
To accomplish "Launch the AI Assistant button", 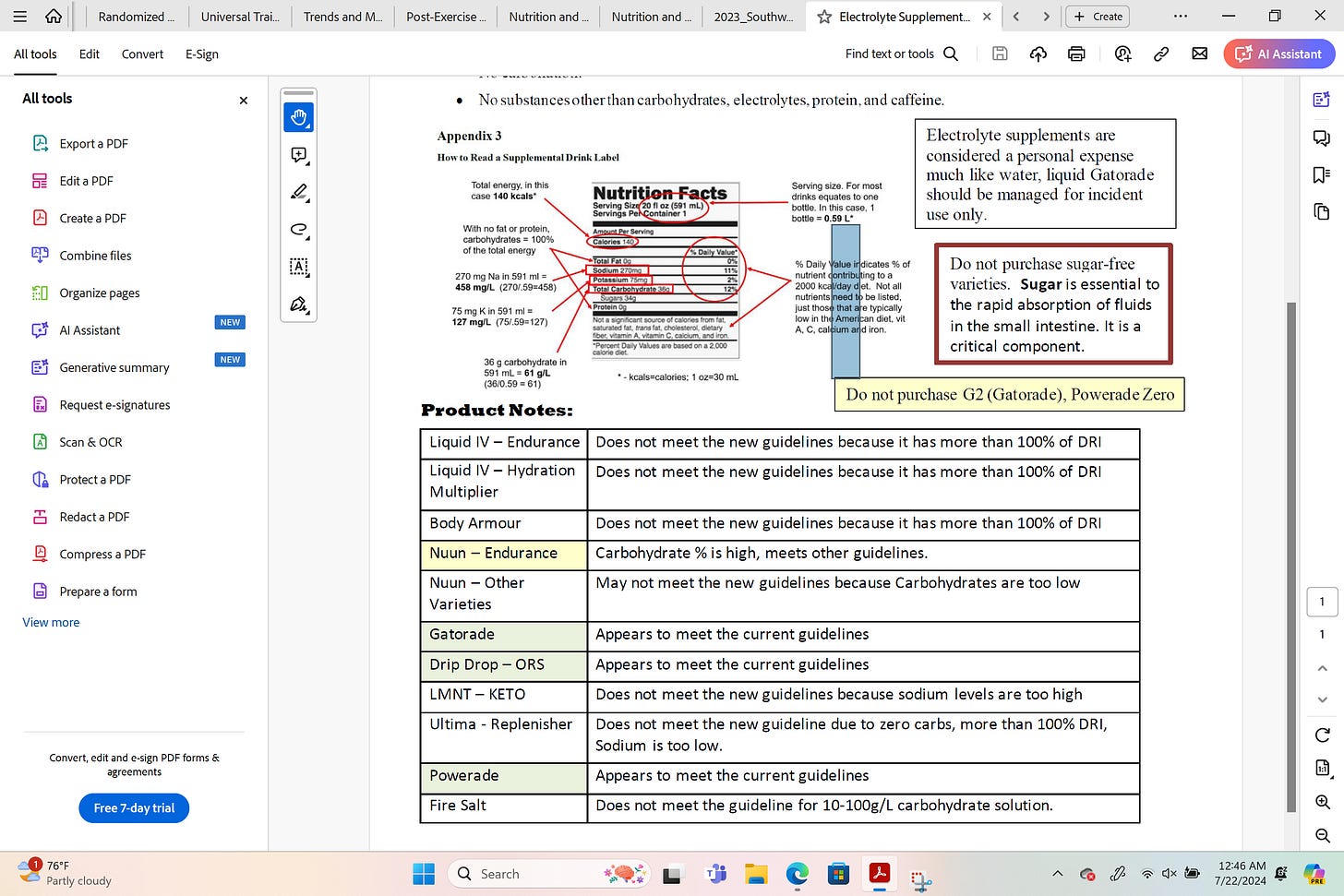I will [1278, 54].
